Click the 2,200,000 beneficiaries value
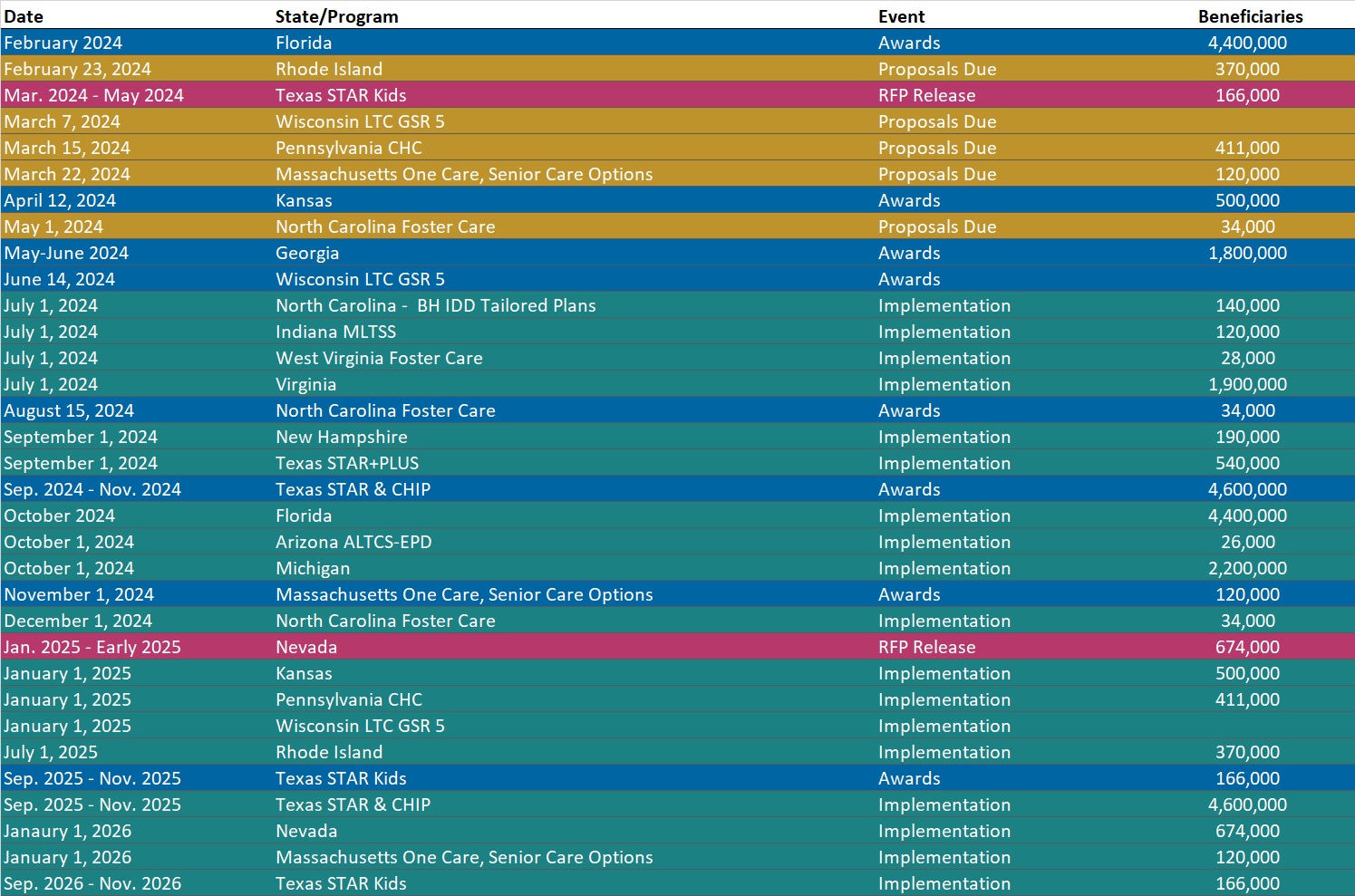This screenshot has width=1355, height=896. [x=1247, y=568]
